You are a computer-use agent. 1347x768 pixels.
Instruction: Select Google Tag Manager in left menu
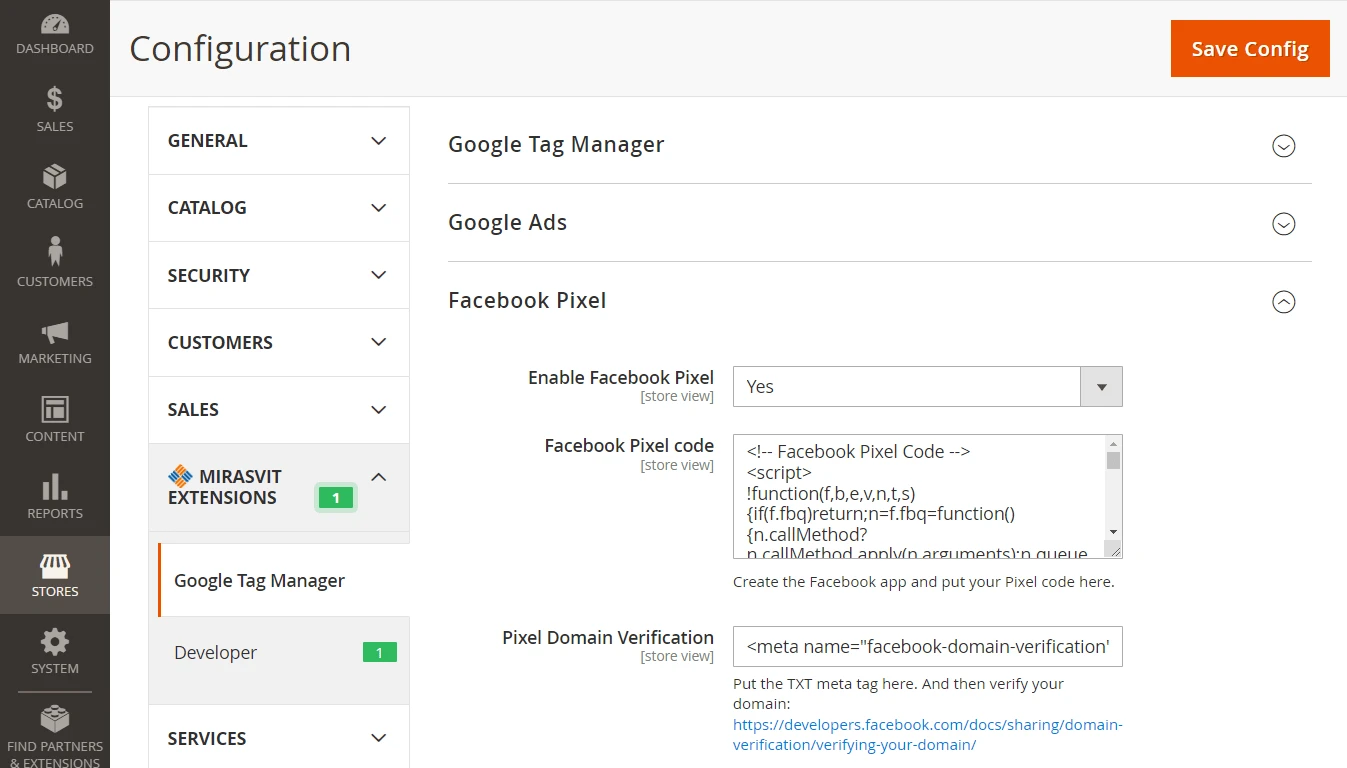260,581
